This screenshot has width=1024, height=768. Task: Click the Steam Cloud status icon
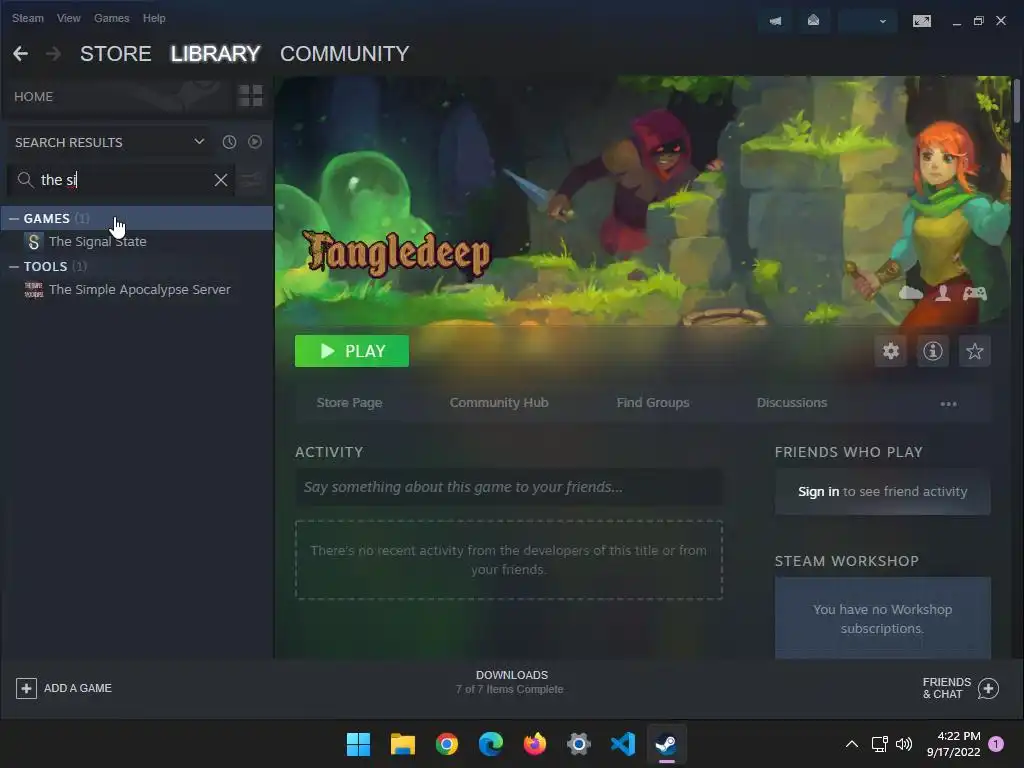(911, 293)
